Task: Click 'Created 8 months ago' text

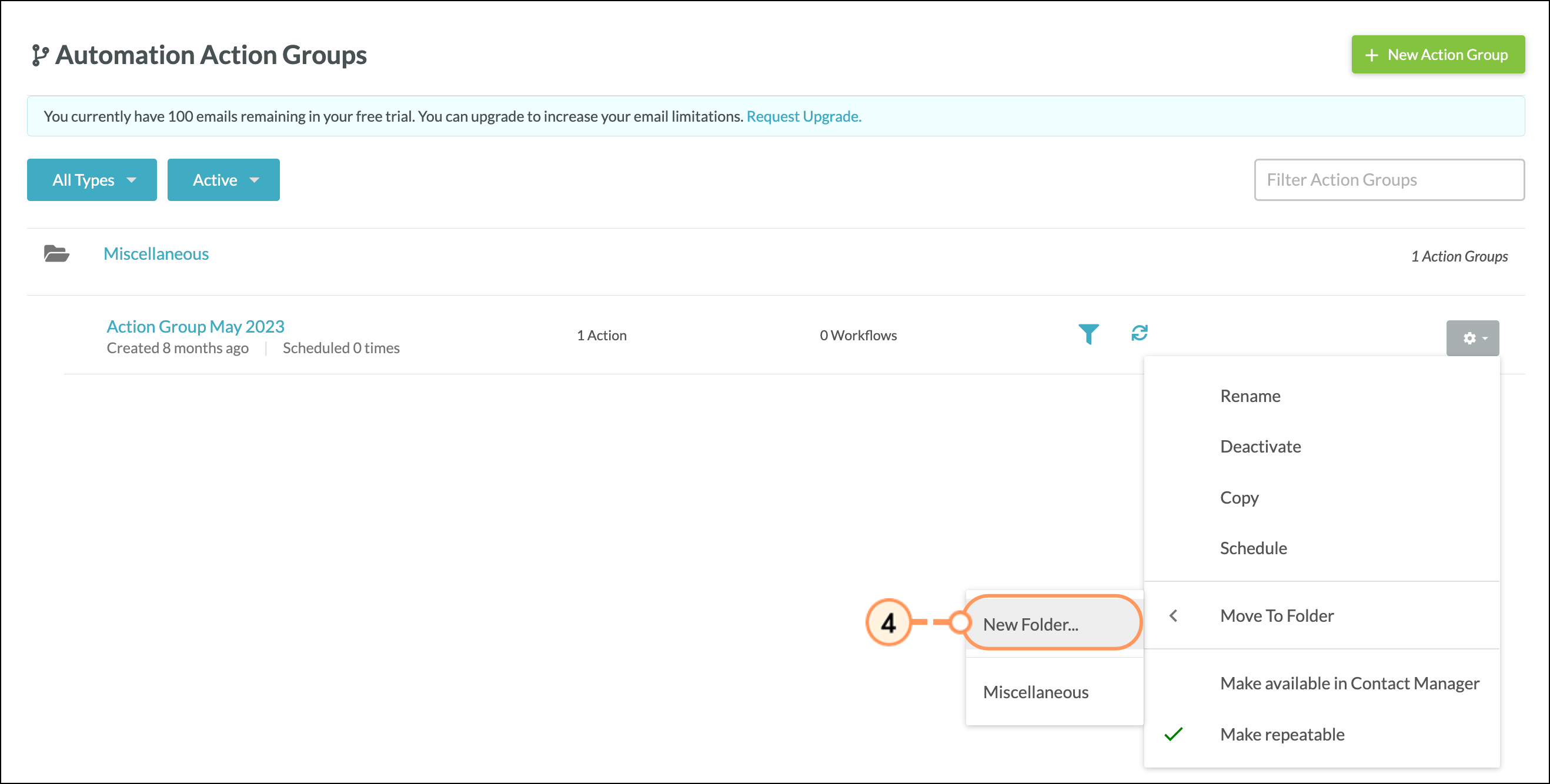Action: [x=178, y=348]
